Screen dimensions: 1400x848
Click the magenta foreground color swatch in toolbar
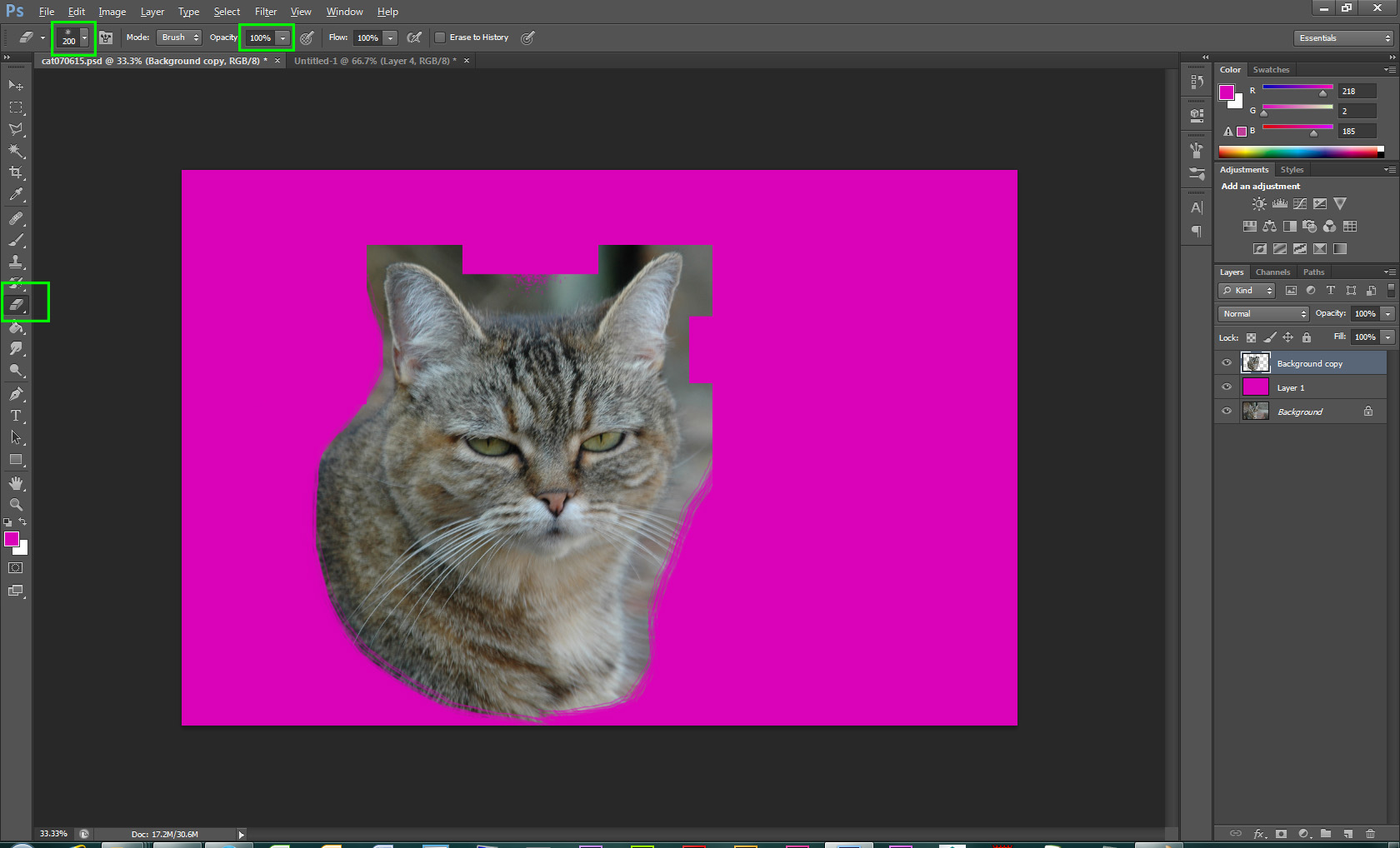pos(12,539)
